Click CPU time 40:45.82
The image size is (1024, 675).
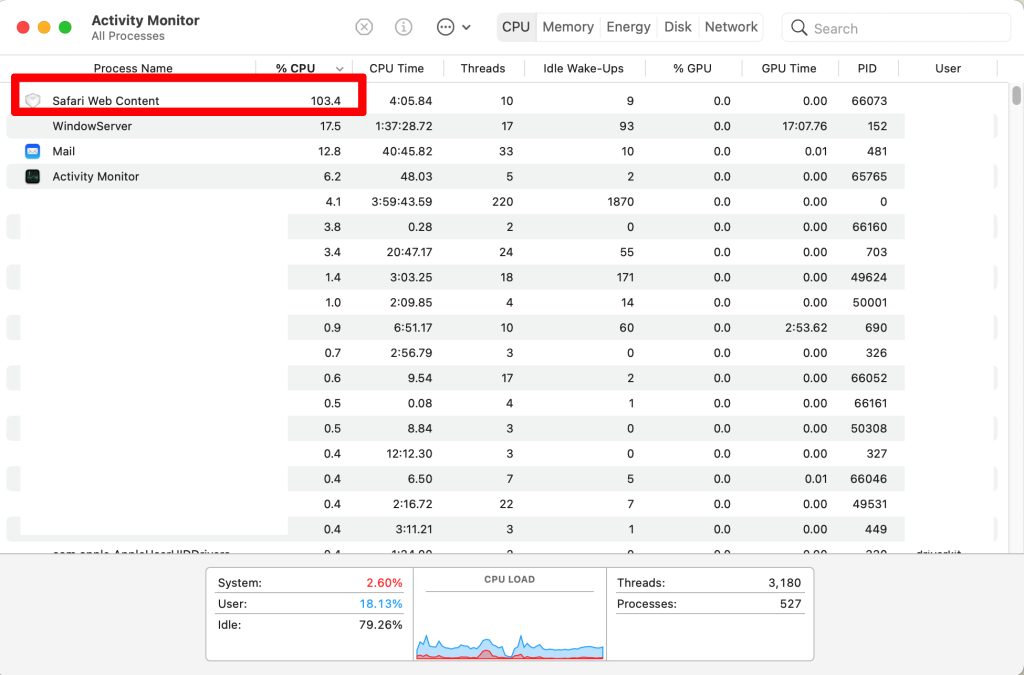[408, 151]
